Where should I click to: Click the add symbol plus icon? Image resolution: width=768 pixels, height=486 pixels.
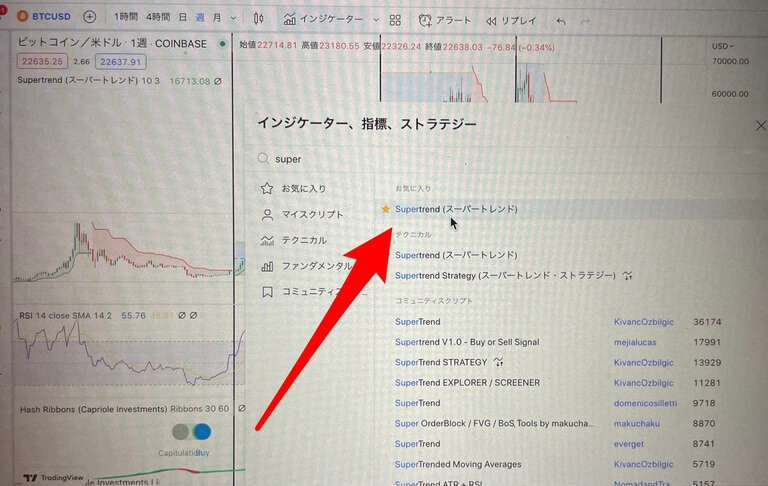pyautogui.click(x=90, y=18)
